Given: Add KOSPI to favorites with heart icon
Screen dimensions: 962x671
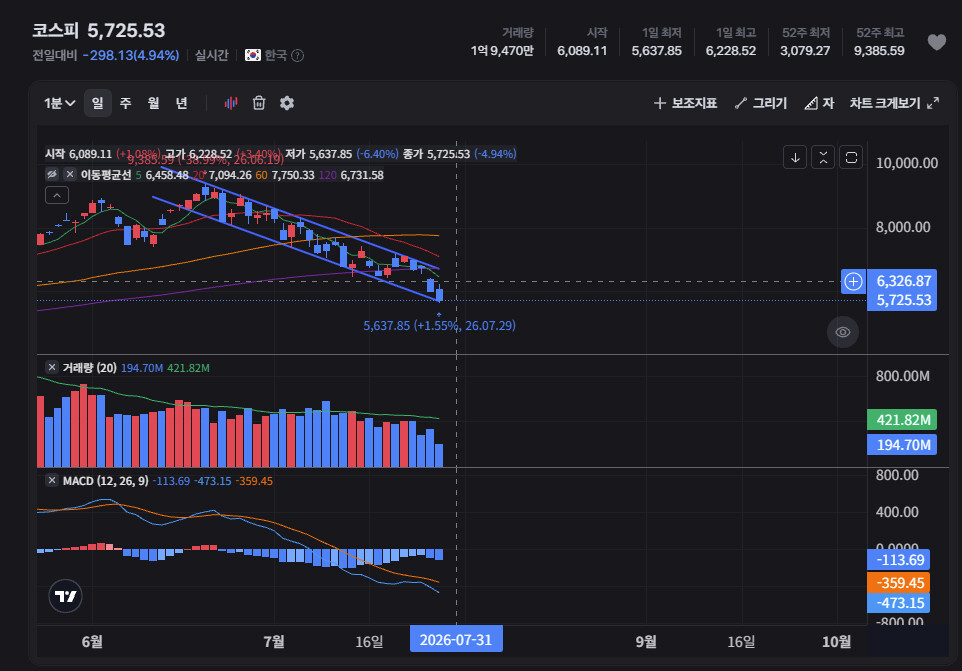Looking at the screenshot, I should [x=936, y=42].
